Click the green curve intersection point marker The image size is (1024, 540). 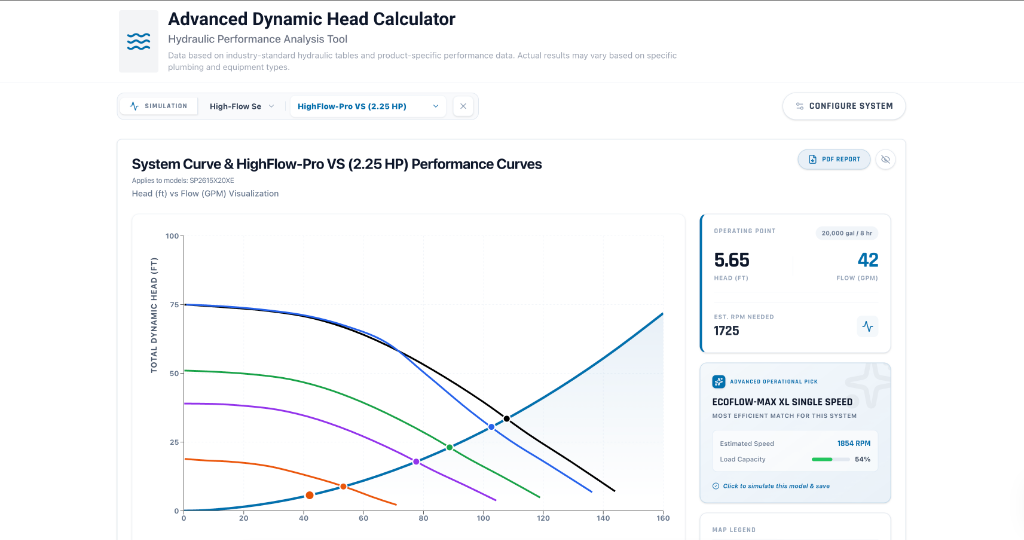pyautogui.click(x=449, y=447)
